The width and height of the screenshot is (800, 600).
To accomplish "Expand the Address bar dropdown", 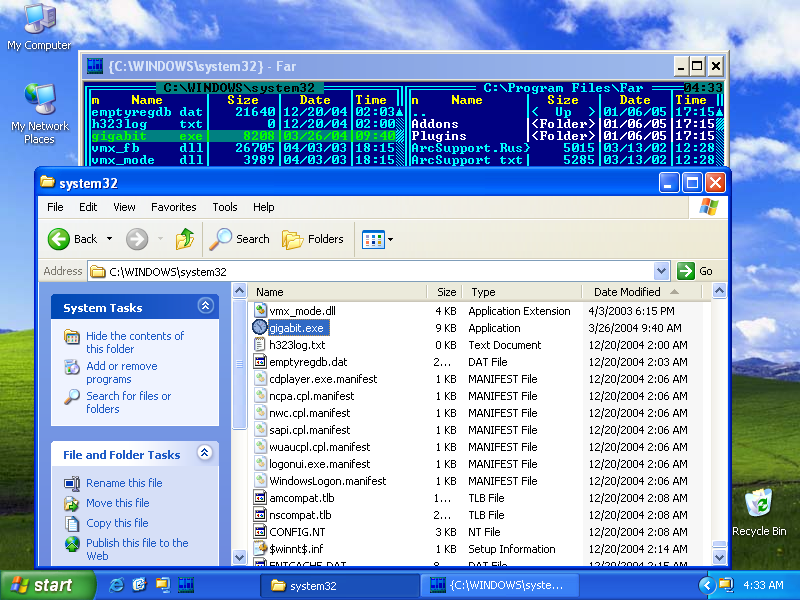I will [661, 271].
